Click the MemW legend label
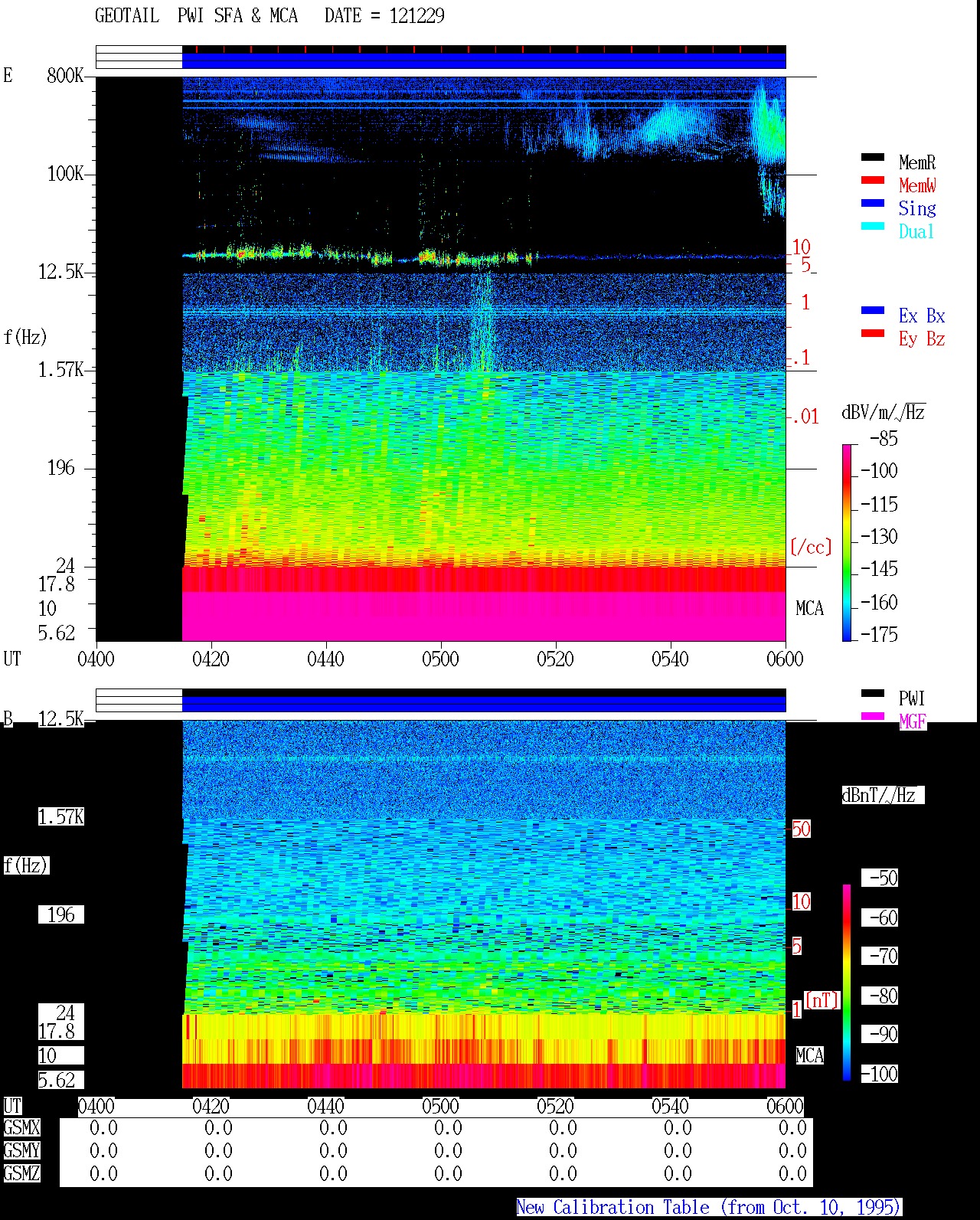This screenshot has height=1220, width=980. click(x=917, y=185)
